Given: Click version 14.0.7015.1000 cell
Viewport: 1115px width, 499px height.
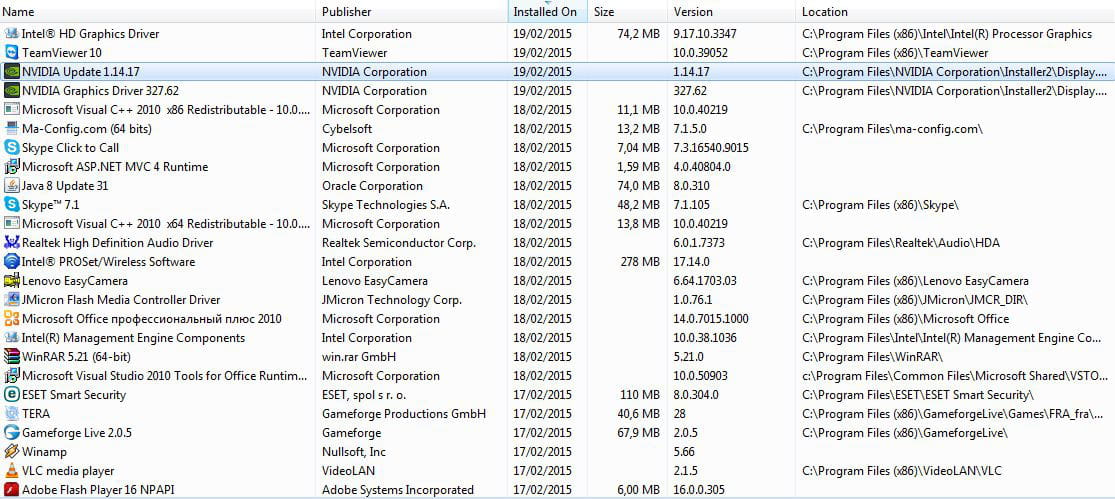Looking at the screenshot, I should click(x=710, y=318).
